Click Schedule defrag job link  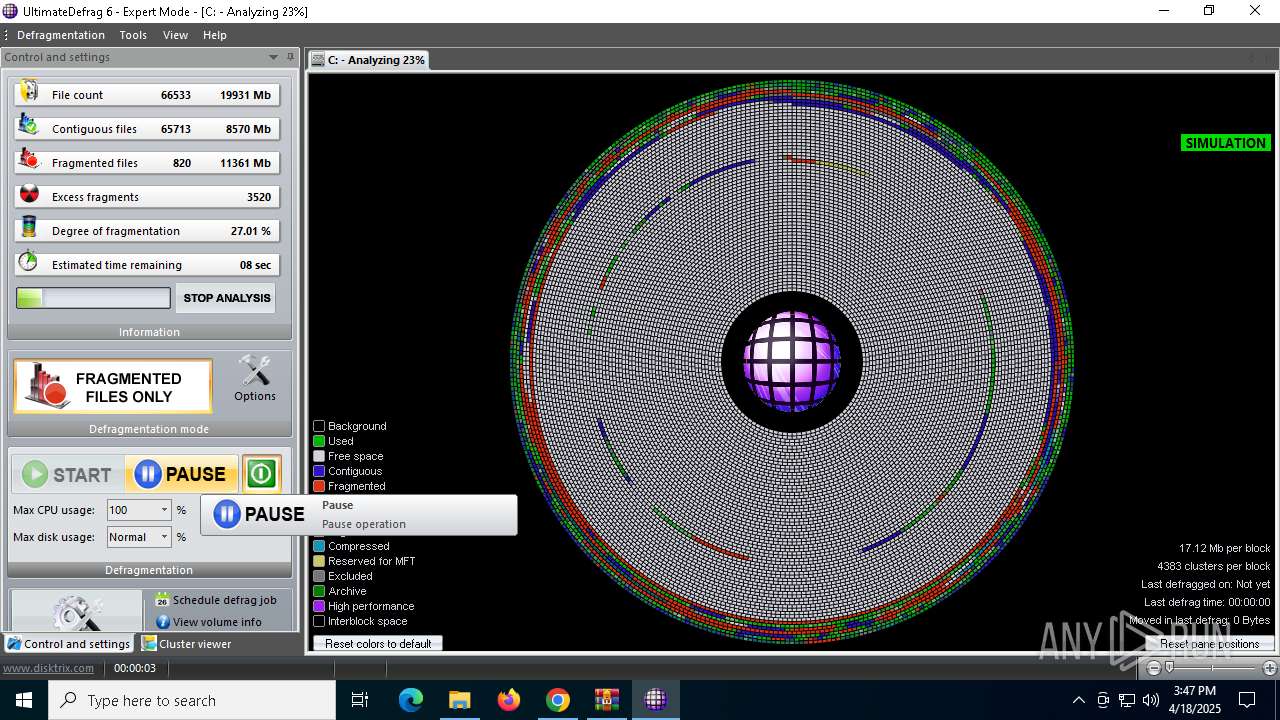(x=225, y=600)
